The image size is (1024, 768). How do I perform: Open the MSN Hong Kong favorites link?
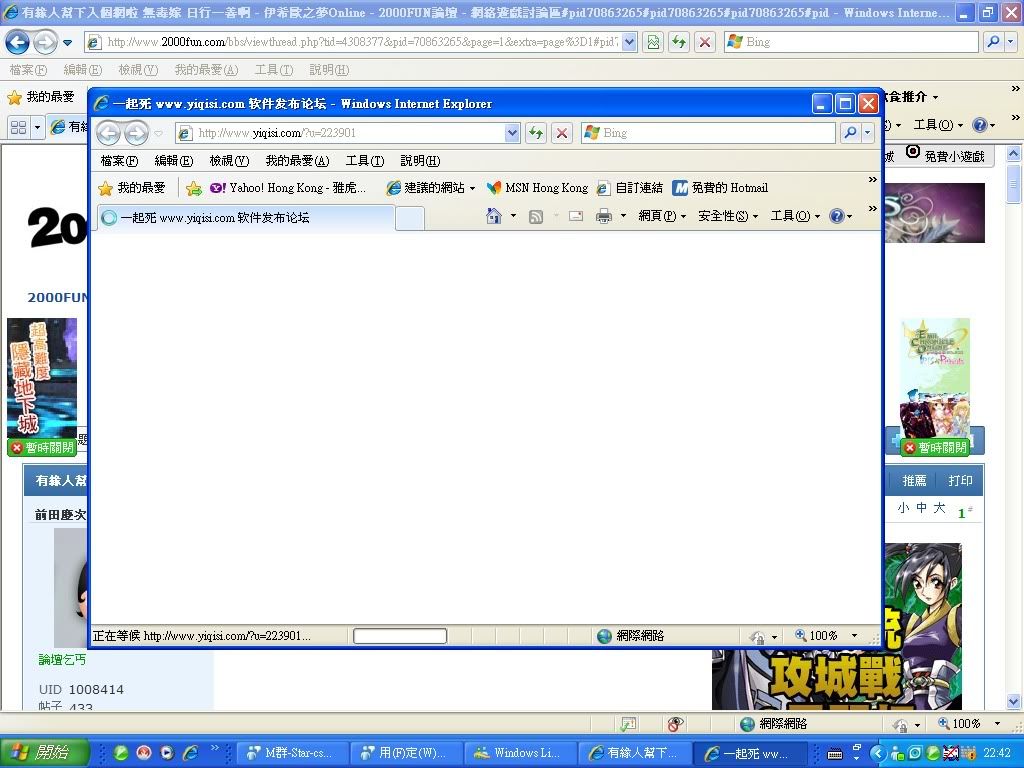click(537, 188)
